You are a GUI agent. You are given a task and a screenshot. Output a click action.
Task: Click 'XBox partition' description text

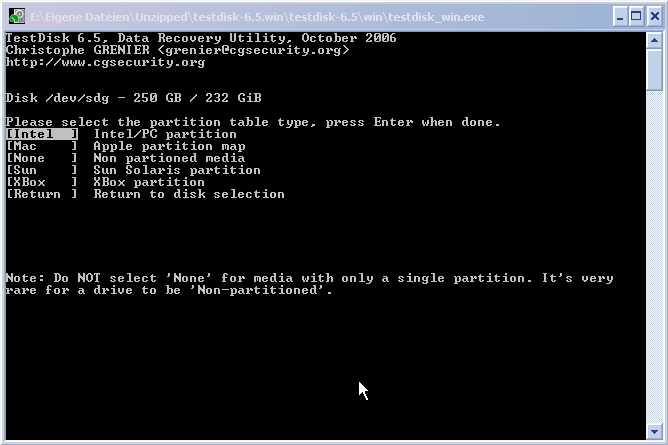(149, 182)
